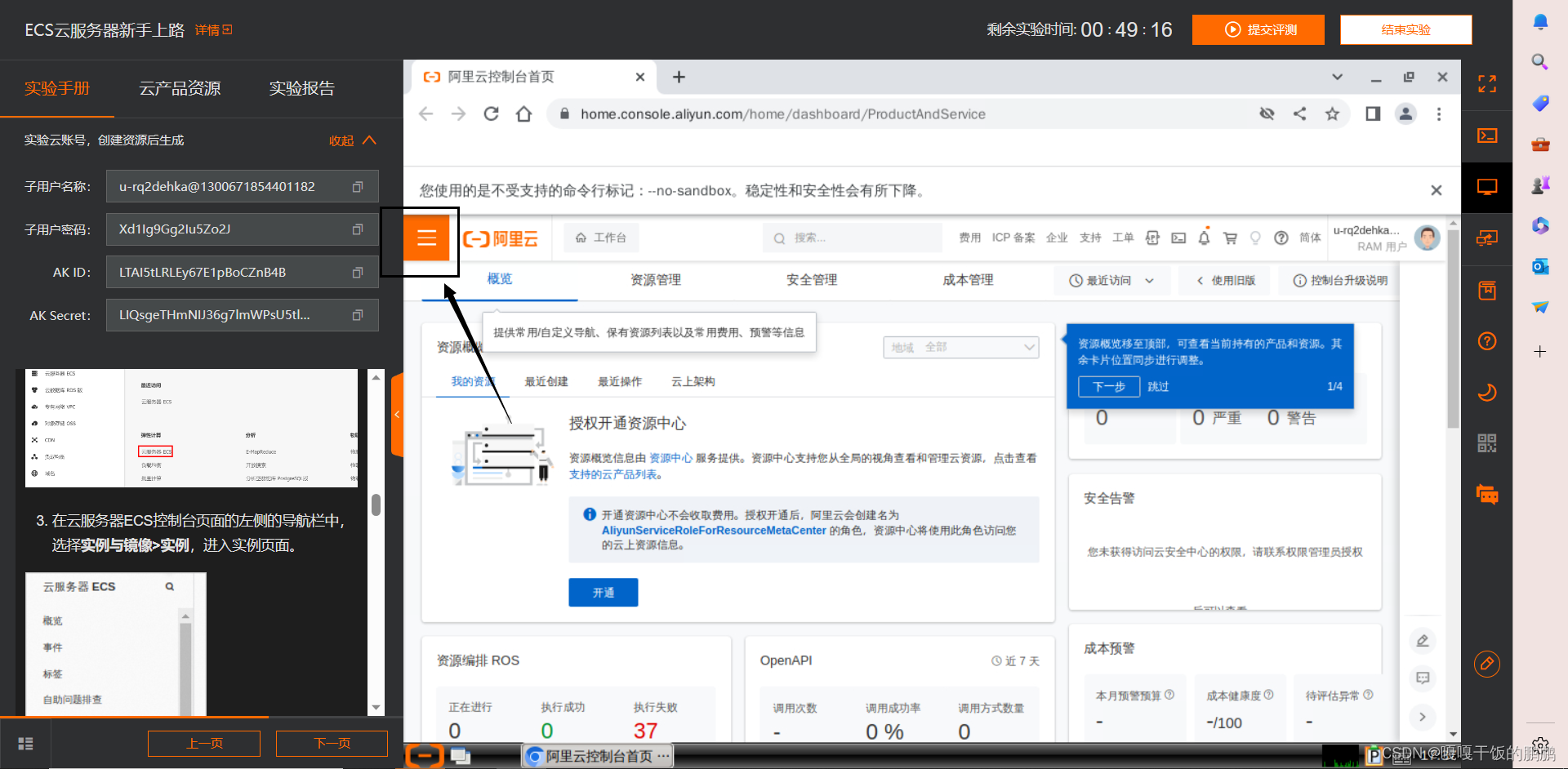
Task: Collapse the left manual panel handle
Action: coord(397,415)
